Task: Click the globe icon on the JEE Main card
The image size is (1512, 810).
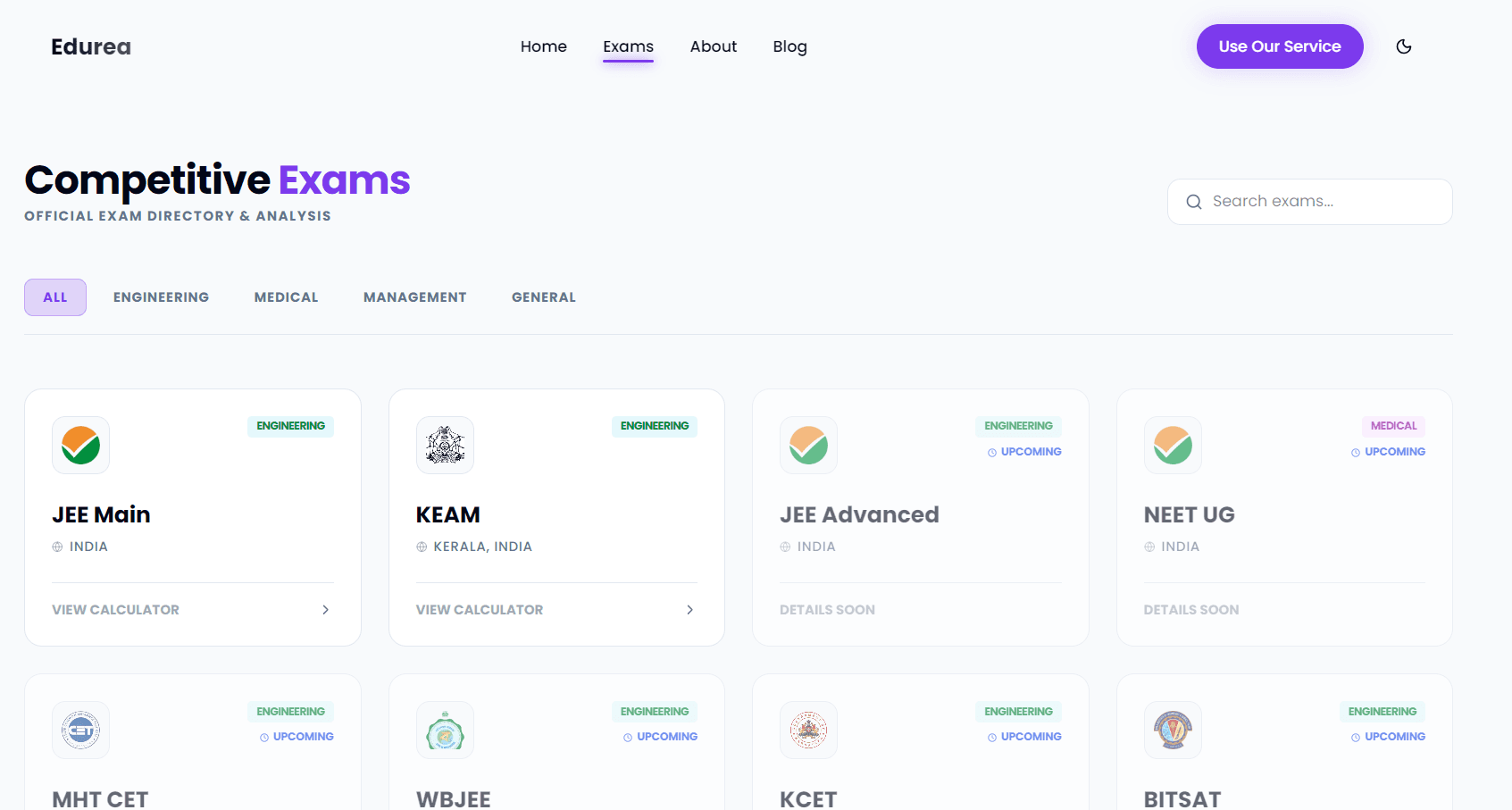Action: (57, 547)
